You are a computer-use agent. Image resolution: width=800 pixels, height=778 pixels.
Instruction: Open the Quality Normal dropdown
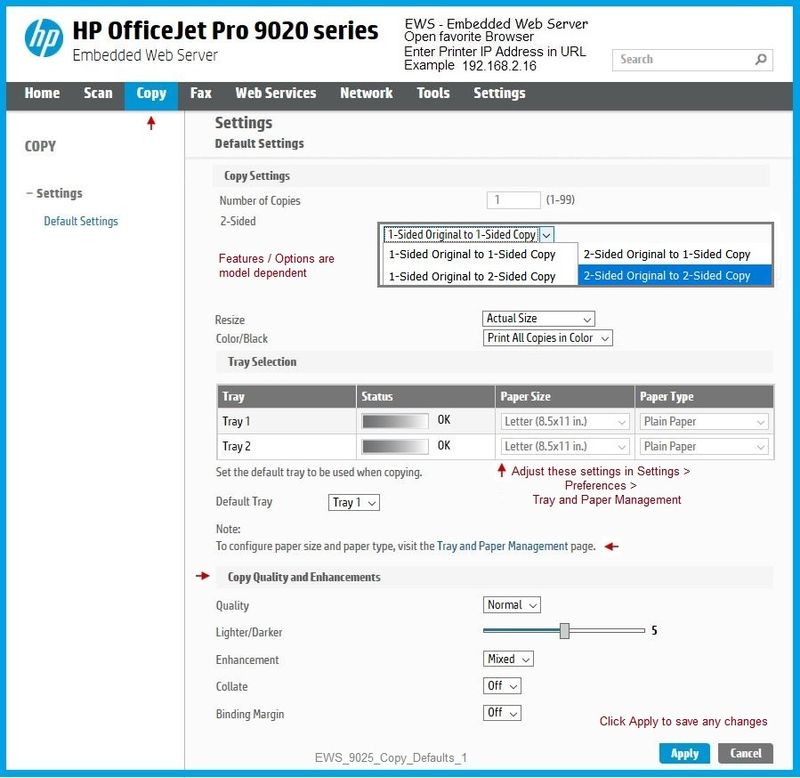(x=511, y=605)
